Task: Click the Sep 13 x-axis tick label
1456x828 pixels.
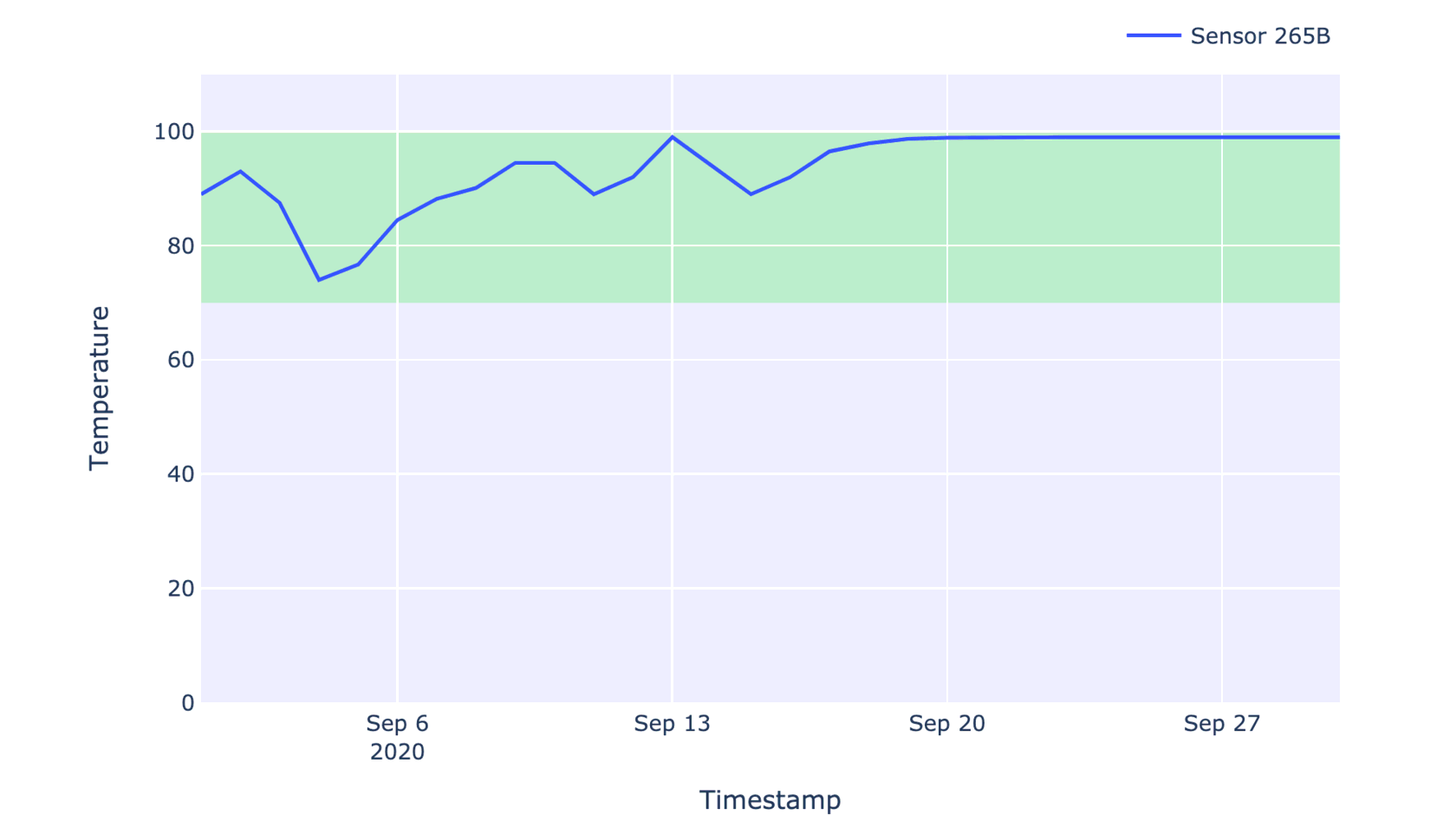Action: (x=672, y=724)
